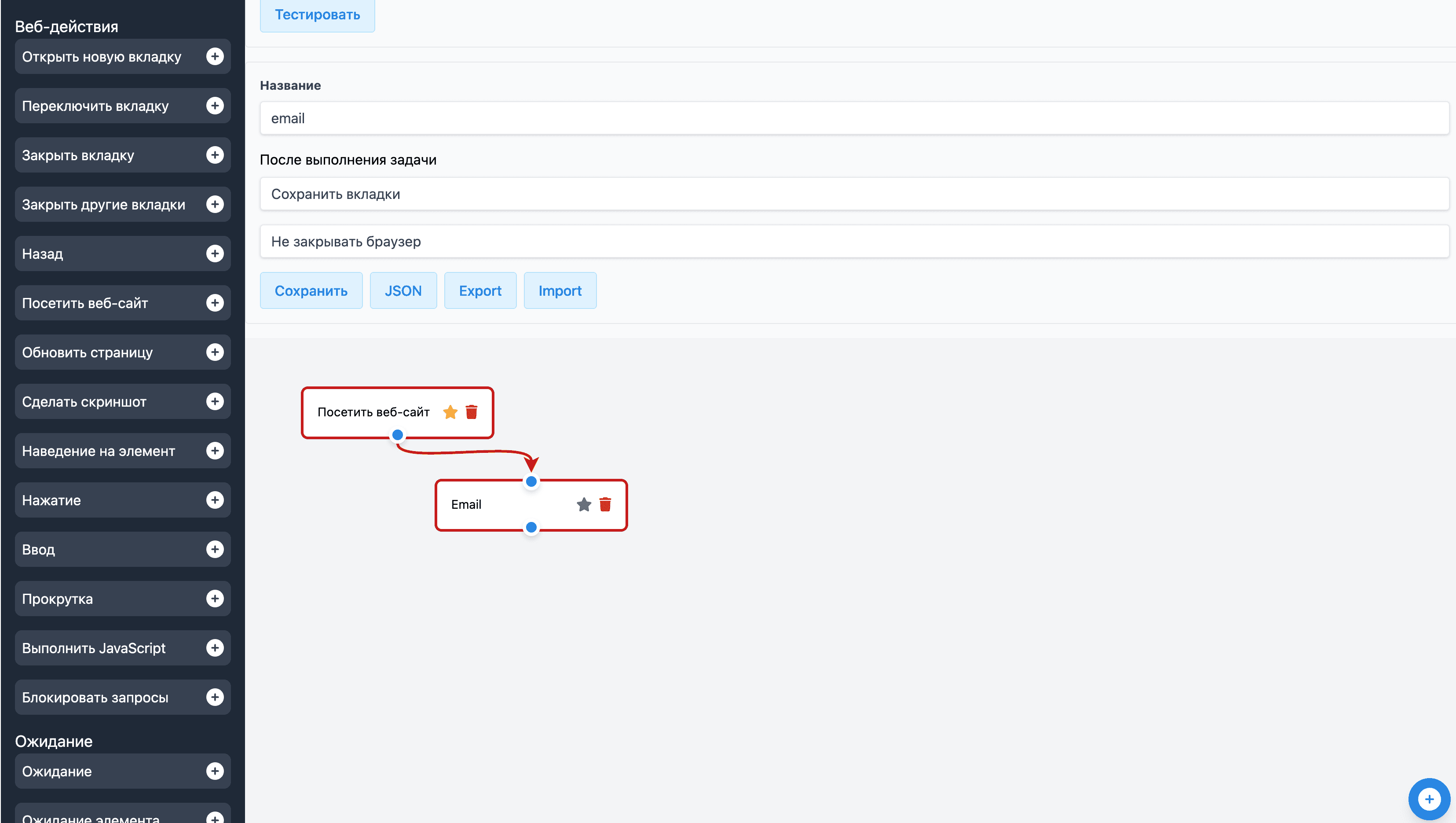
Task: Click the Сохранить button
Action: (311, 291)
